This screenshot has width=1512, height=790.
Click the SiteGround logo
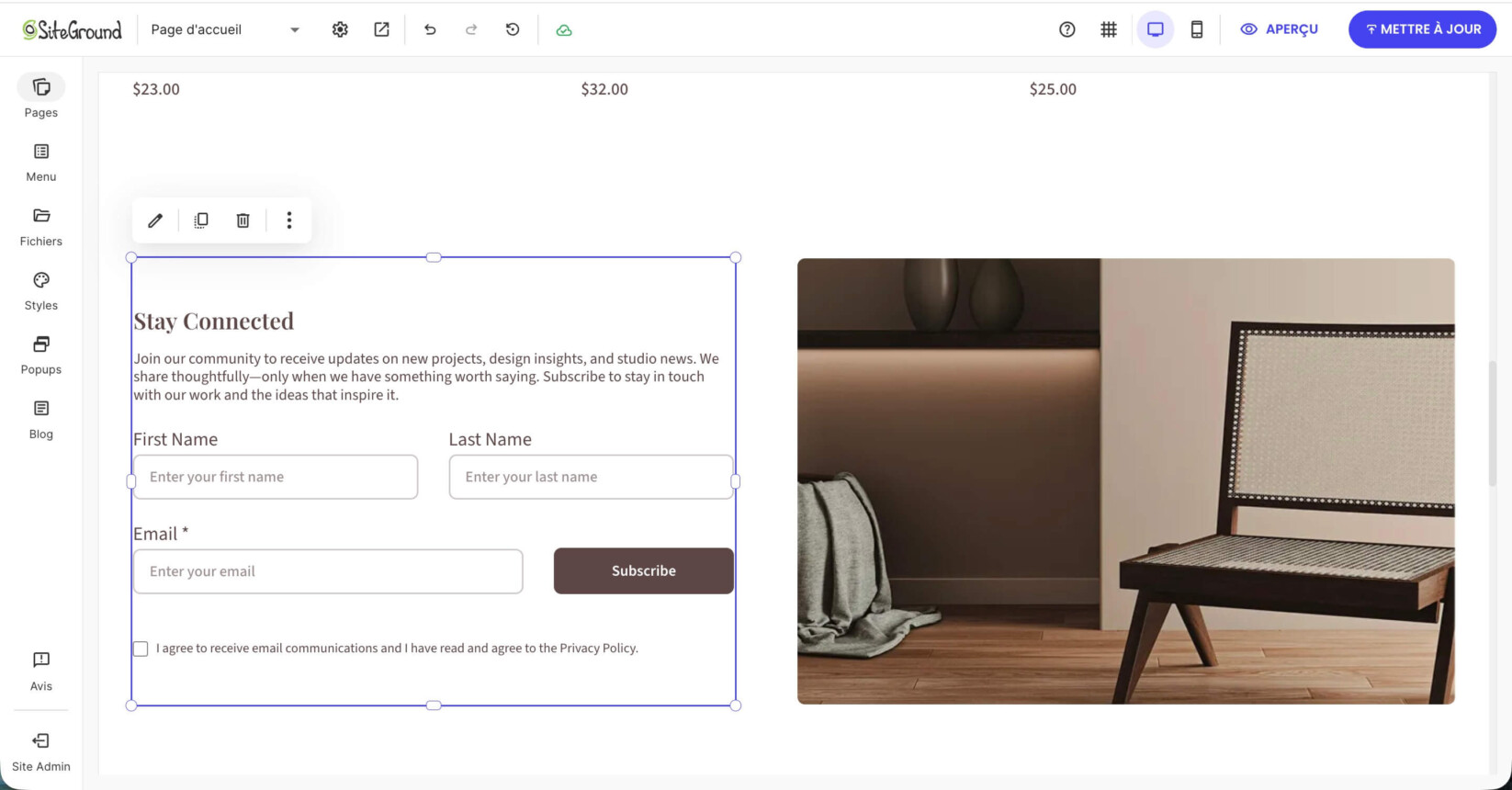(x=72, y=29)
